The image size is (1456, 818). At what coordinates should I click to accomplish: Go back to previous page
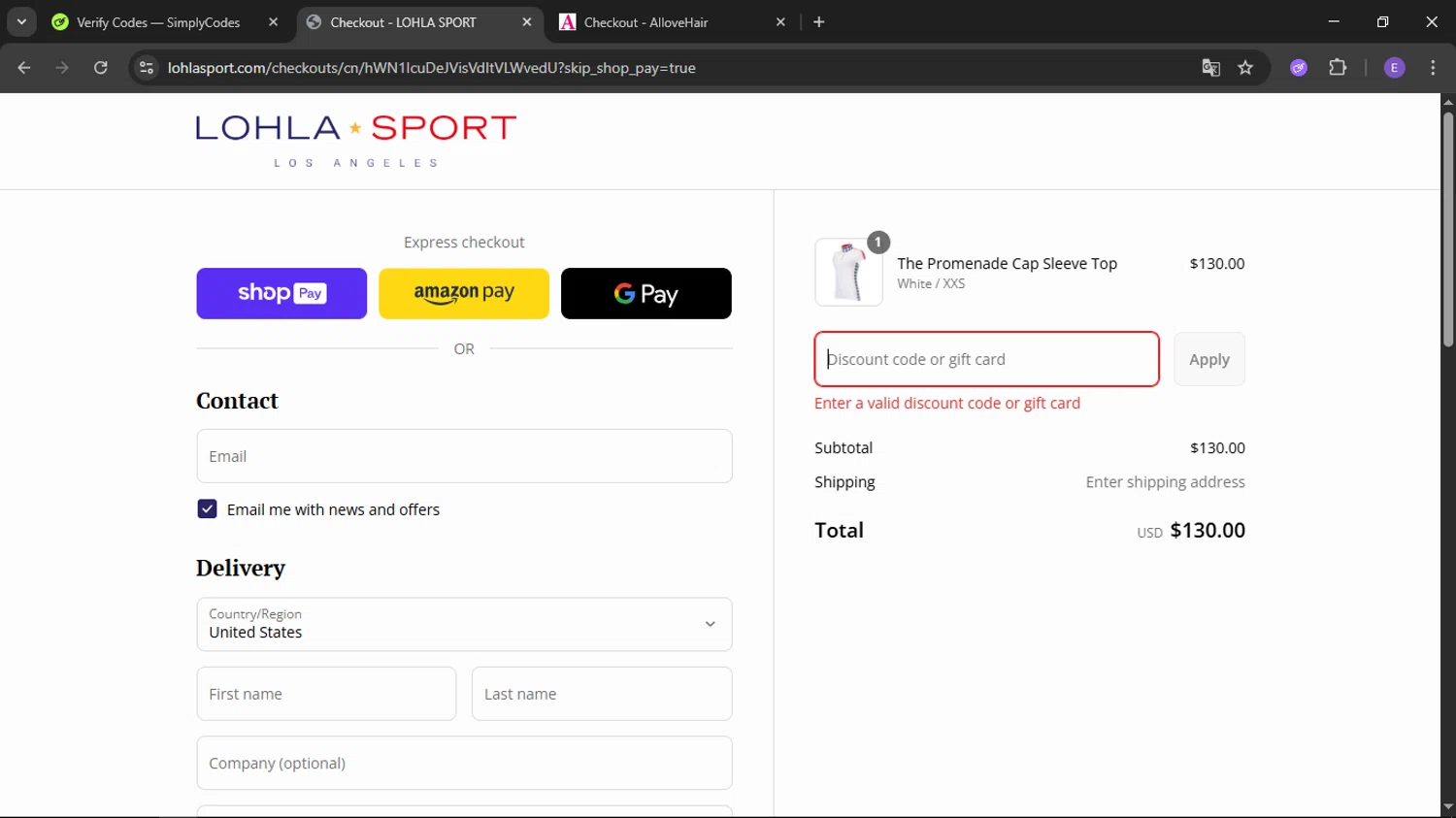(x=24, y=68)
